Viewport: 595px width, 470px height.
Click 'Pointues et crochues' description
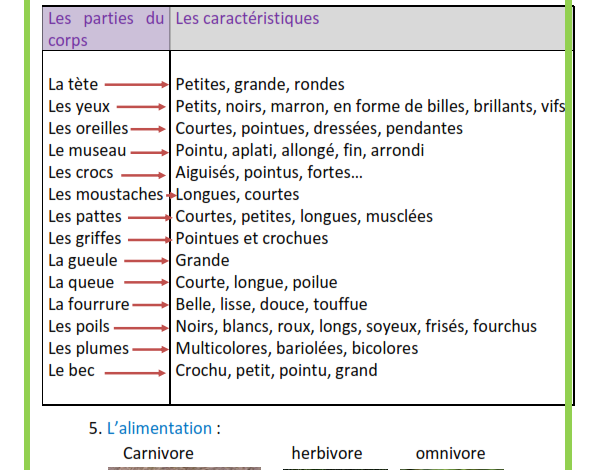coord(252,239)
